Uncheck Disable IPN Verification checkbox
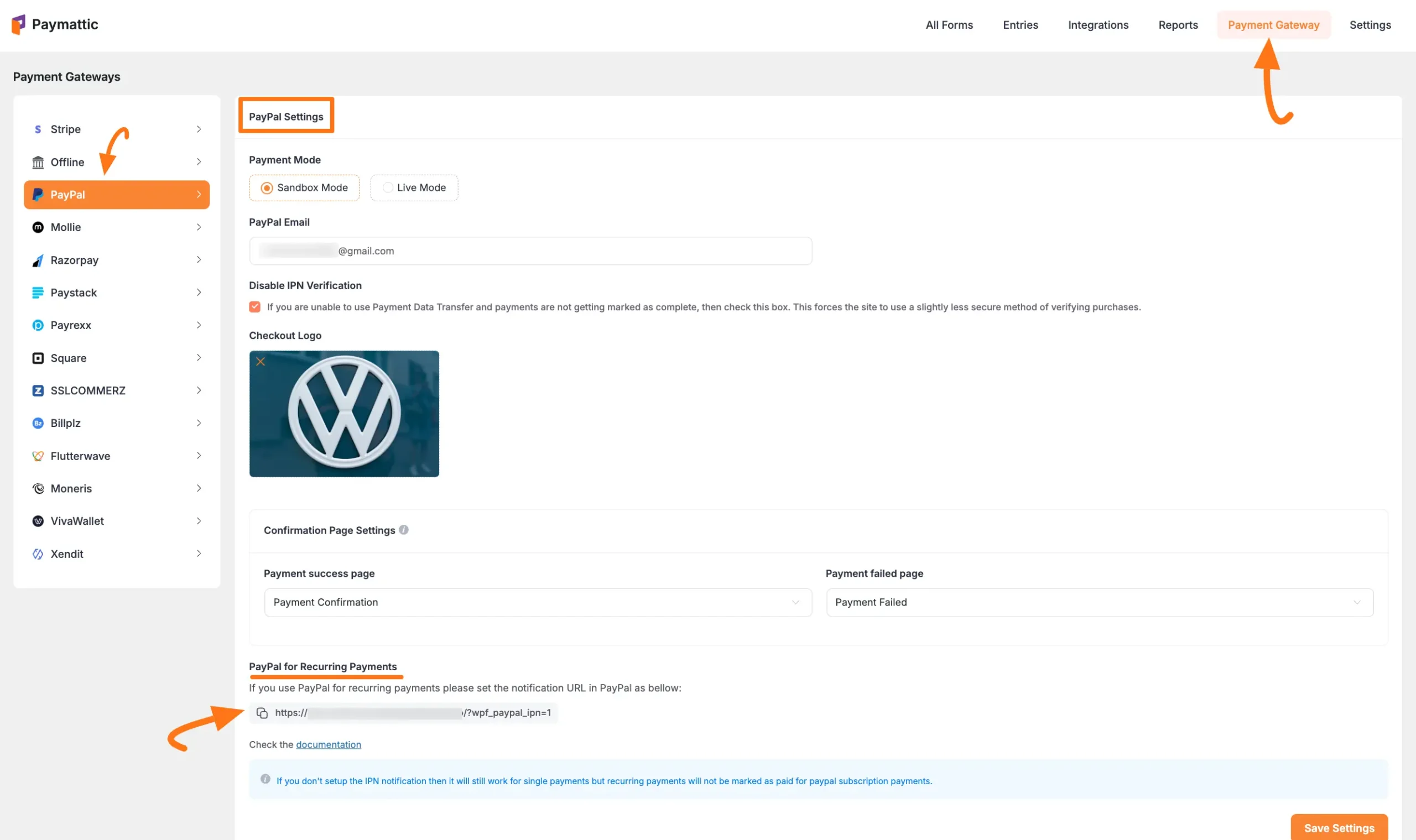Image resolution: width=1416 pixels, height=840 pixels. (255, 307)
